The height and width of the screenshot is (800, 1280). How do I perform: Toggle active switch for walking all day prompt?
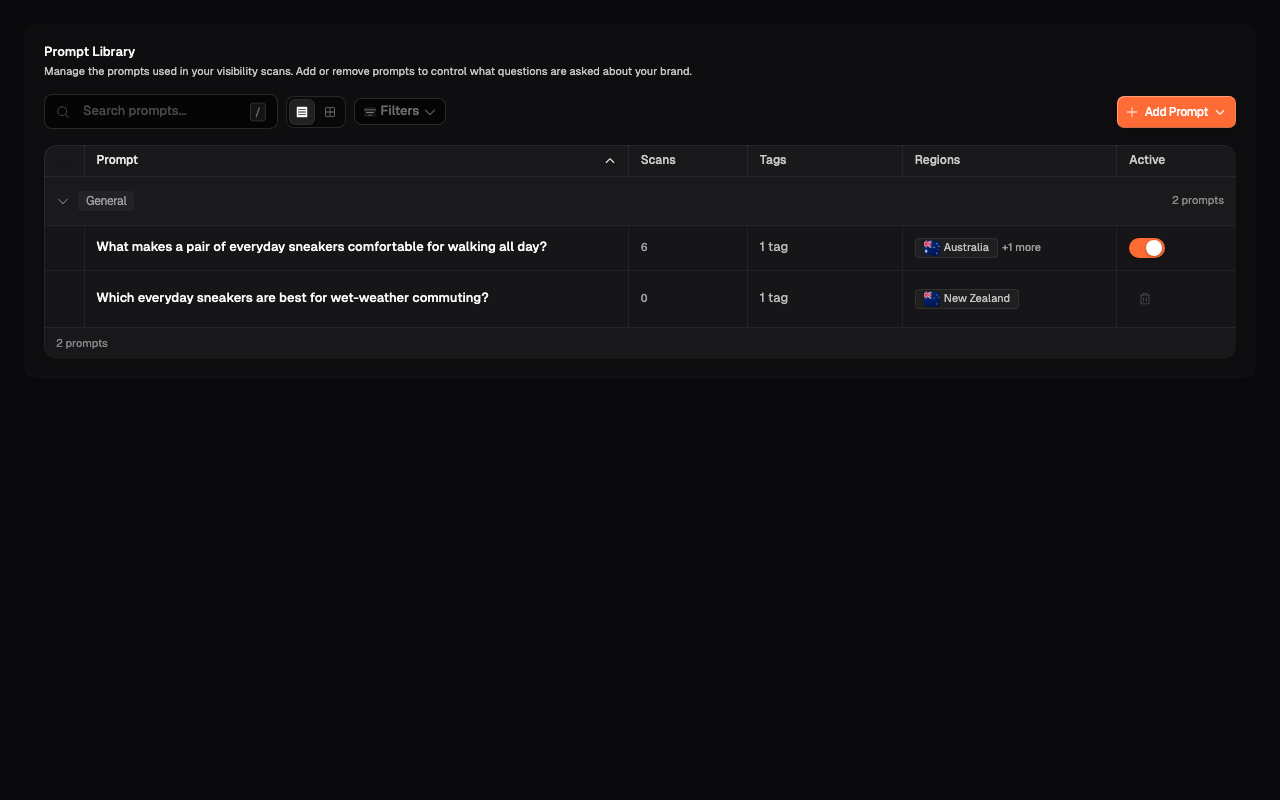click(x=1147, y=248)
